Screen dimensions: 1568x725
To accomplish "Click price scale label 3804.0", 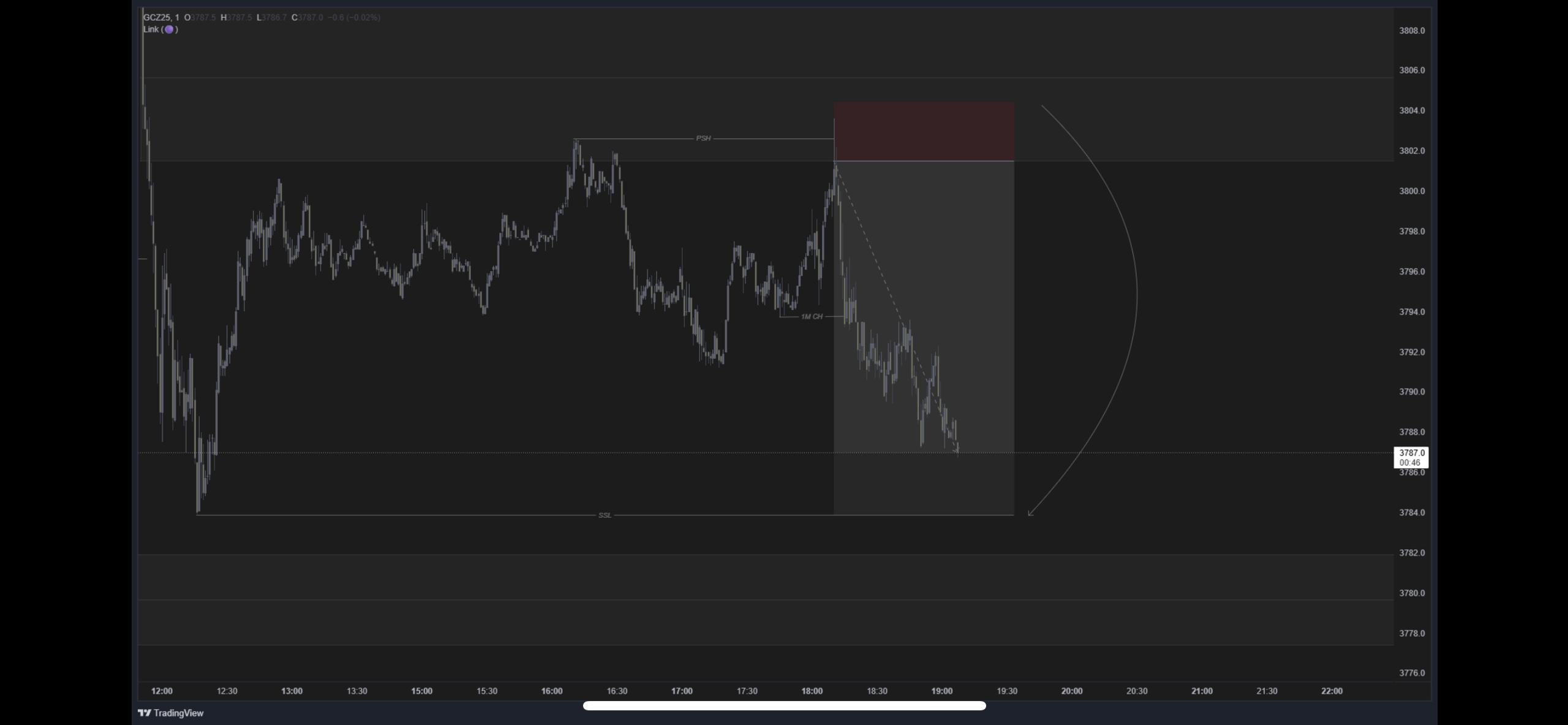I will 1412,111.
